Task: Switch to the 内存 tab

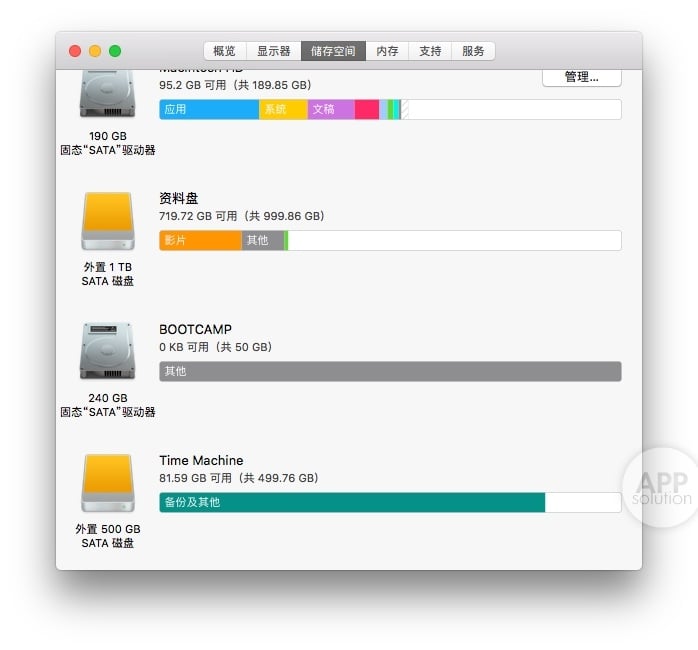Action: pos(387,51)
